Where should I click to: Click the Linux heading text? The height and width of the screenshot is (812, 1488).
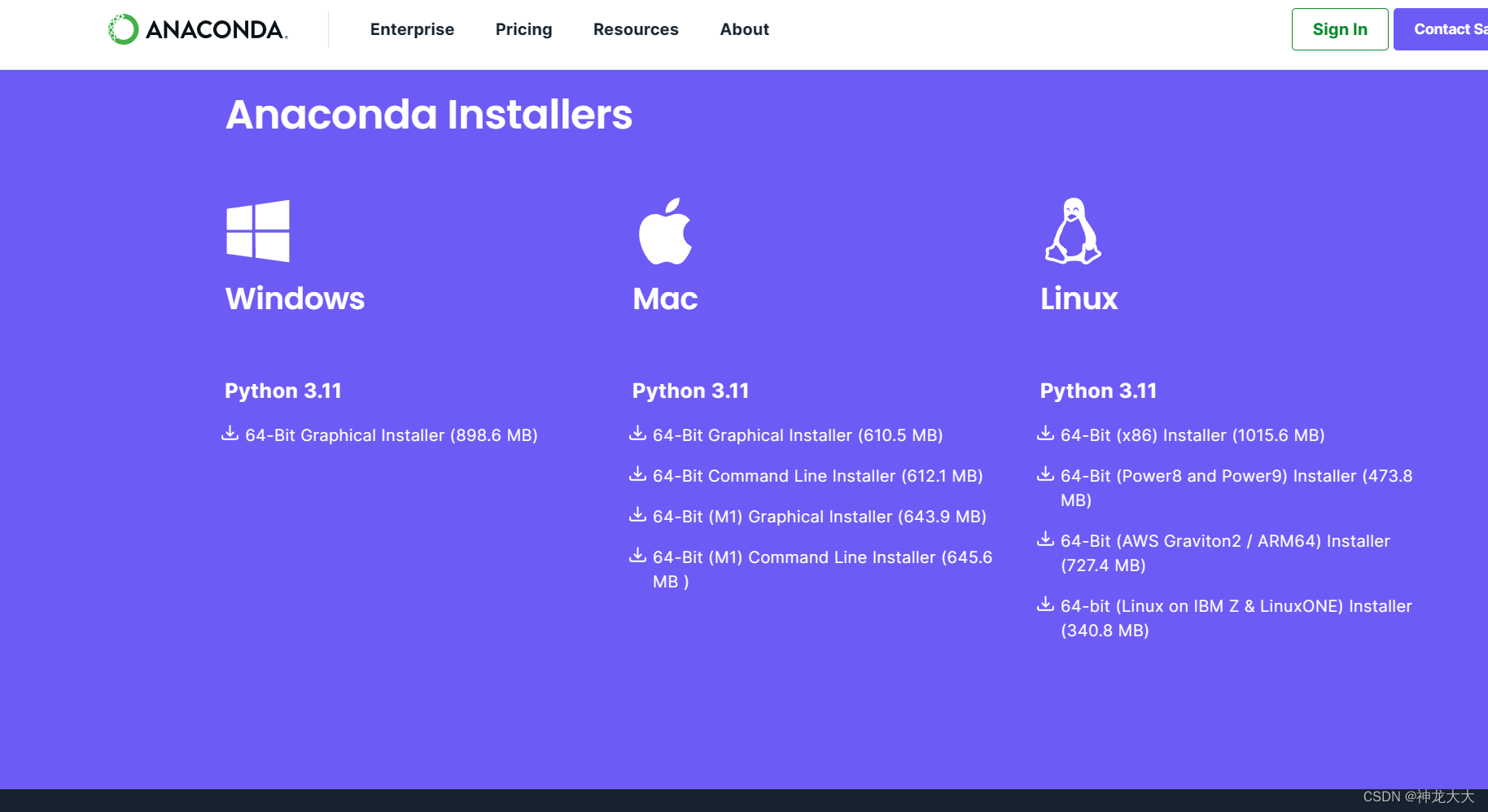[x=1079, y=299]
